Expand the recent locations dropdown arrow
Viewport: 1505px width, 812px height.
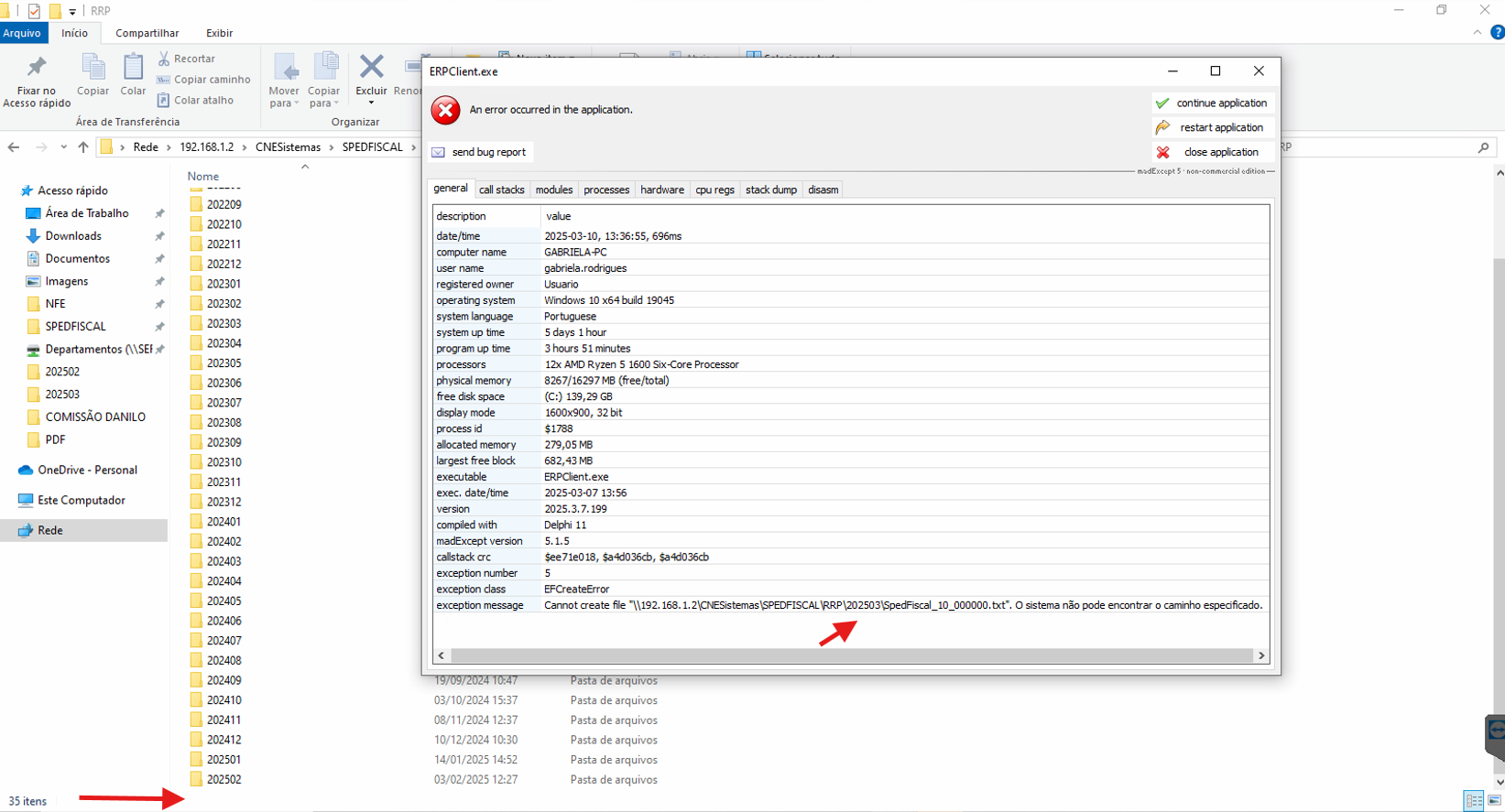pos(63,147)
